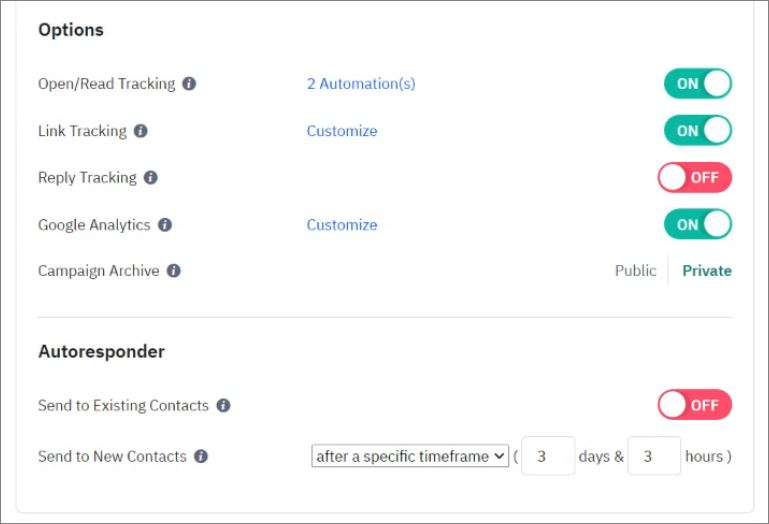
Task: Click the hours input field
Action: (654, 456)
